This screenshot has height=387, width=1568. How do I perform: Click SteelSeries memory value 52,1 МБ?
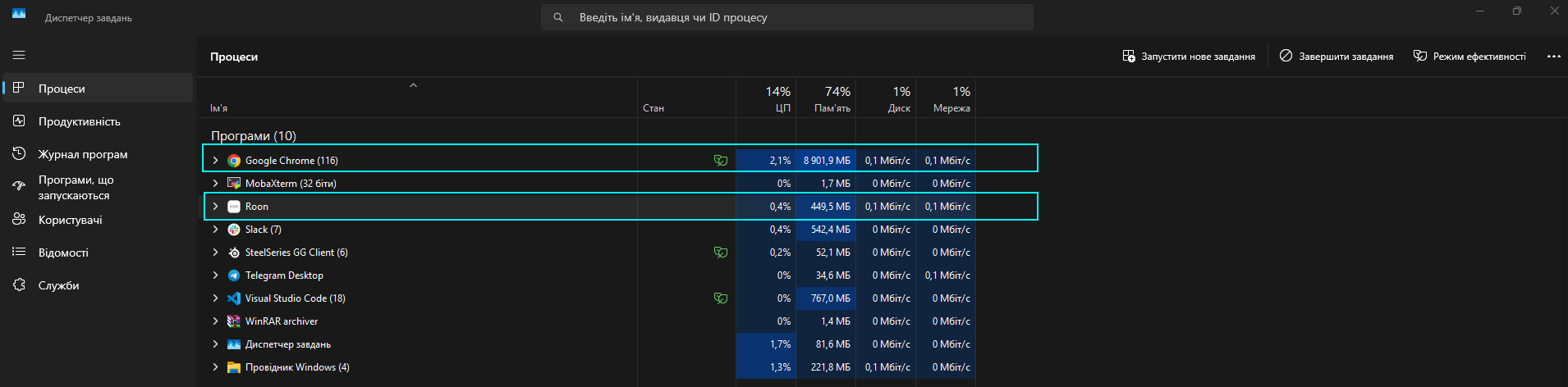[833, 253]
